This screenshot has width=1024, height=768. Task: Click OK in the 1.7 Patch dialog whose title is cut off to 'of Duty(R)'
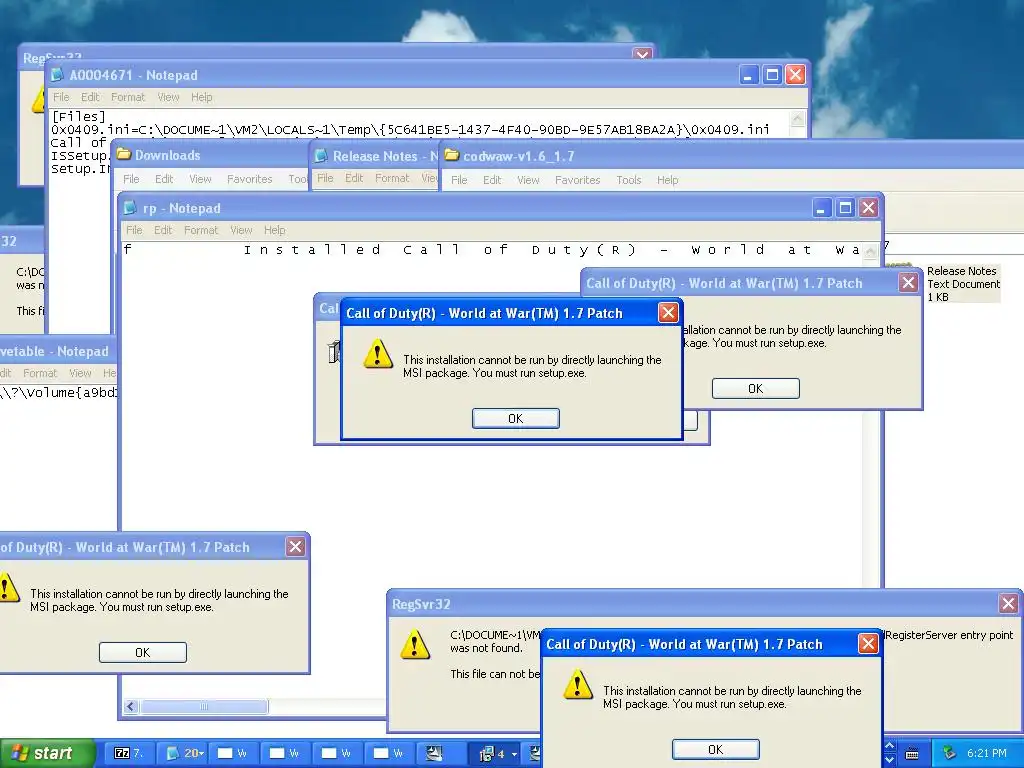(142, 652)
